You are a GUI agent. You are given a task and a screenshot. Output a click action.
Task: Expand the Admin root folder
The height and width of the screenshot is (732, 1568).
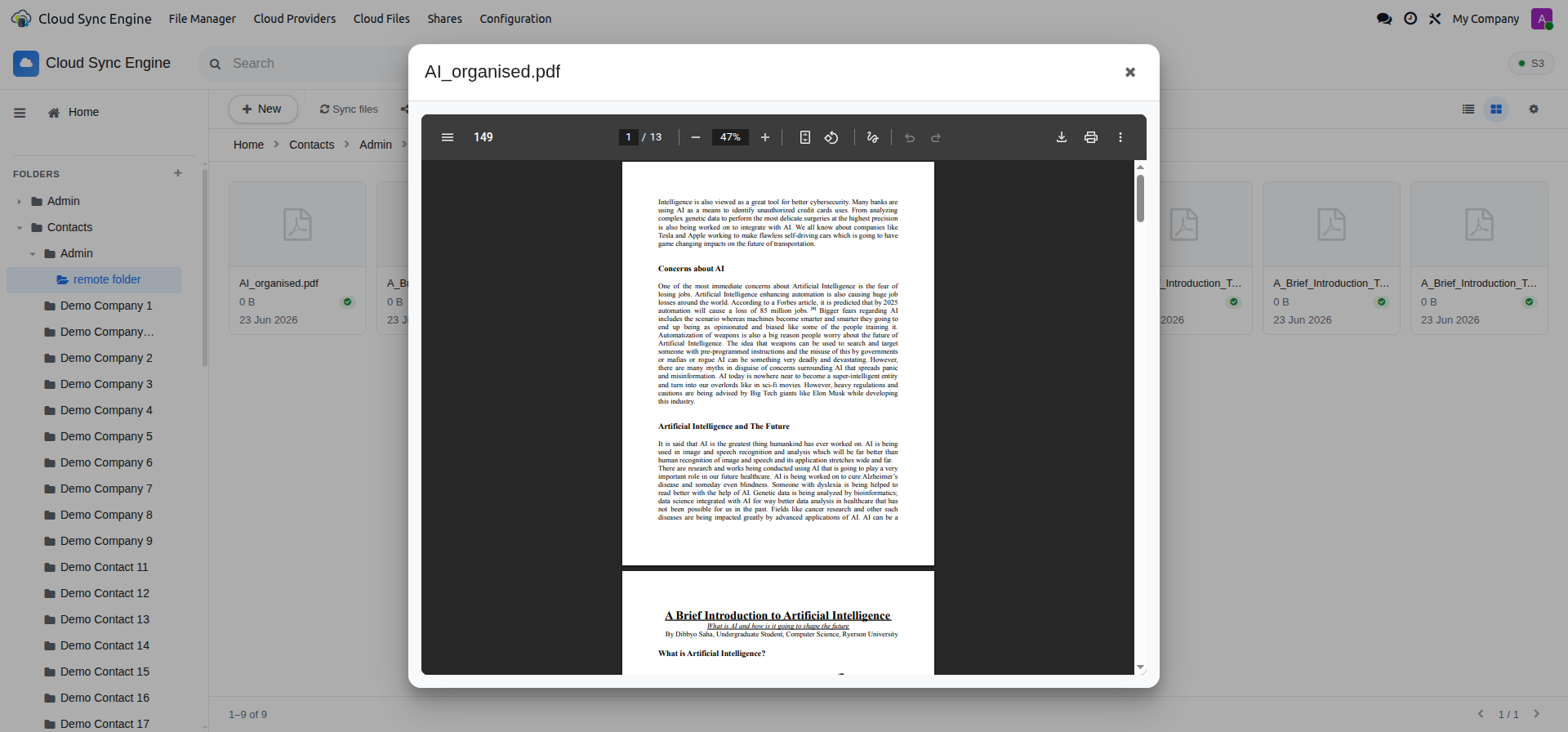19,201
